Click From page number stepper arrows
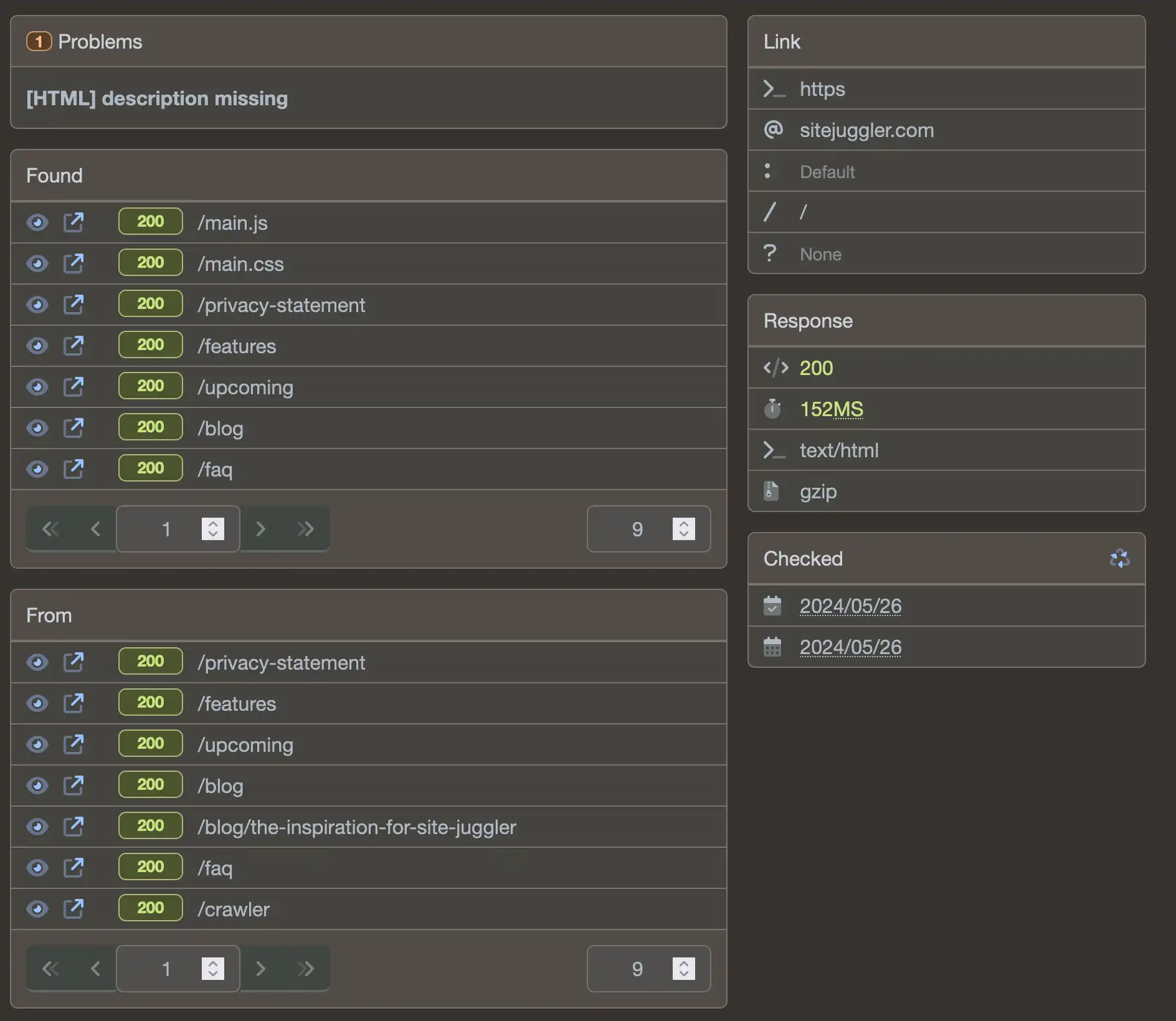This screenshot has height=1021, width=1176. pos(213,969)
